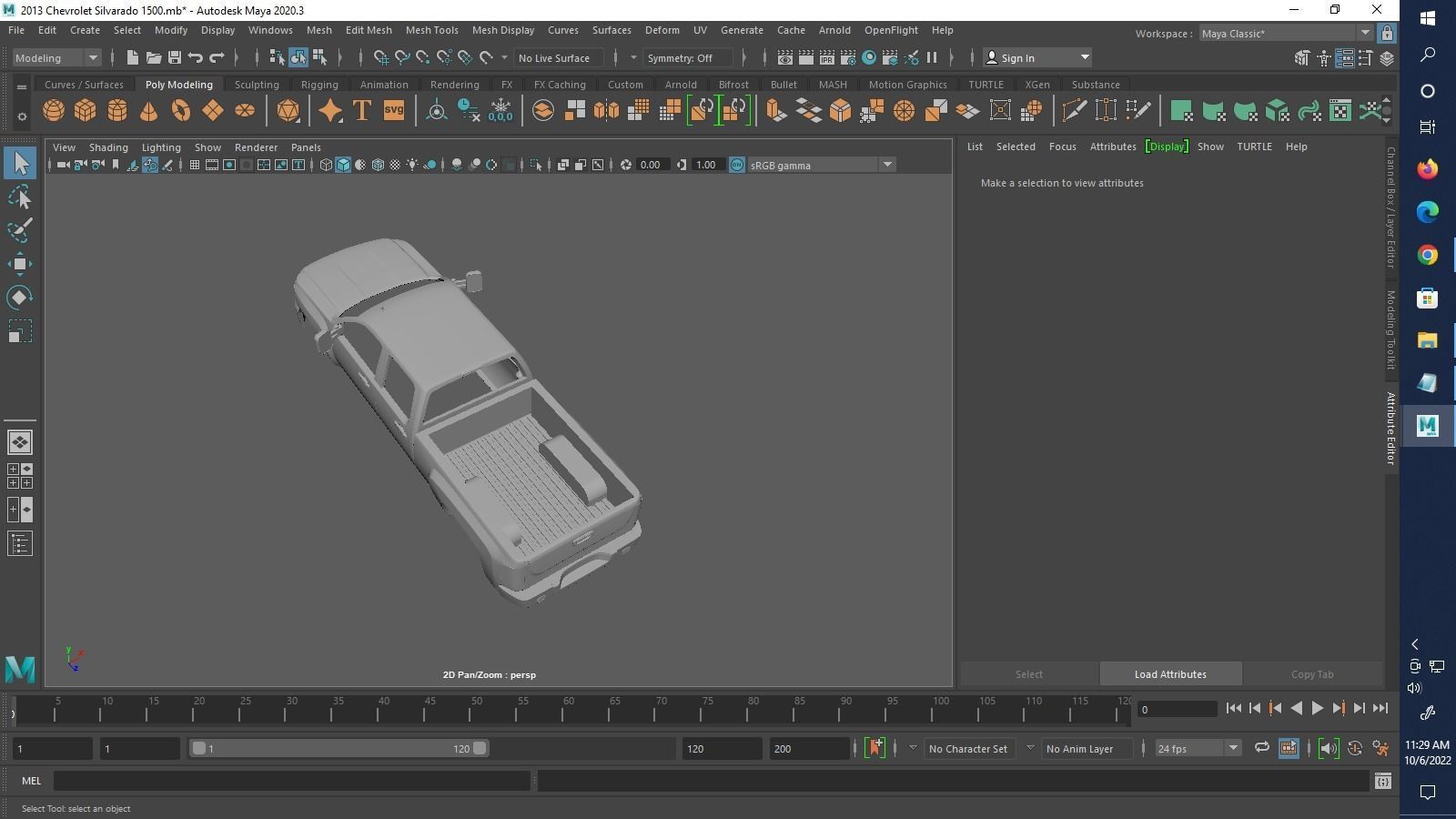Activate the Rotate tool in Tool Box
The height and width of the screenshot is (819, 1456).
pyautogui.click(x=20, y=298)
